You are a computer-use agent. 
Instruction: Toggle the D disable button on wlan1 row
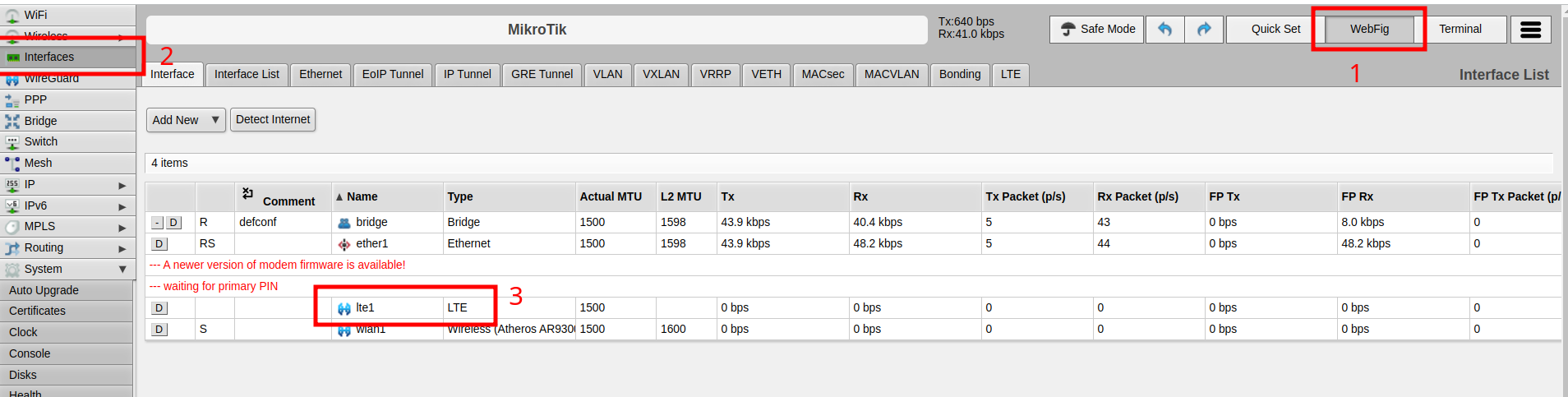pos(159,330)
